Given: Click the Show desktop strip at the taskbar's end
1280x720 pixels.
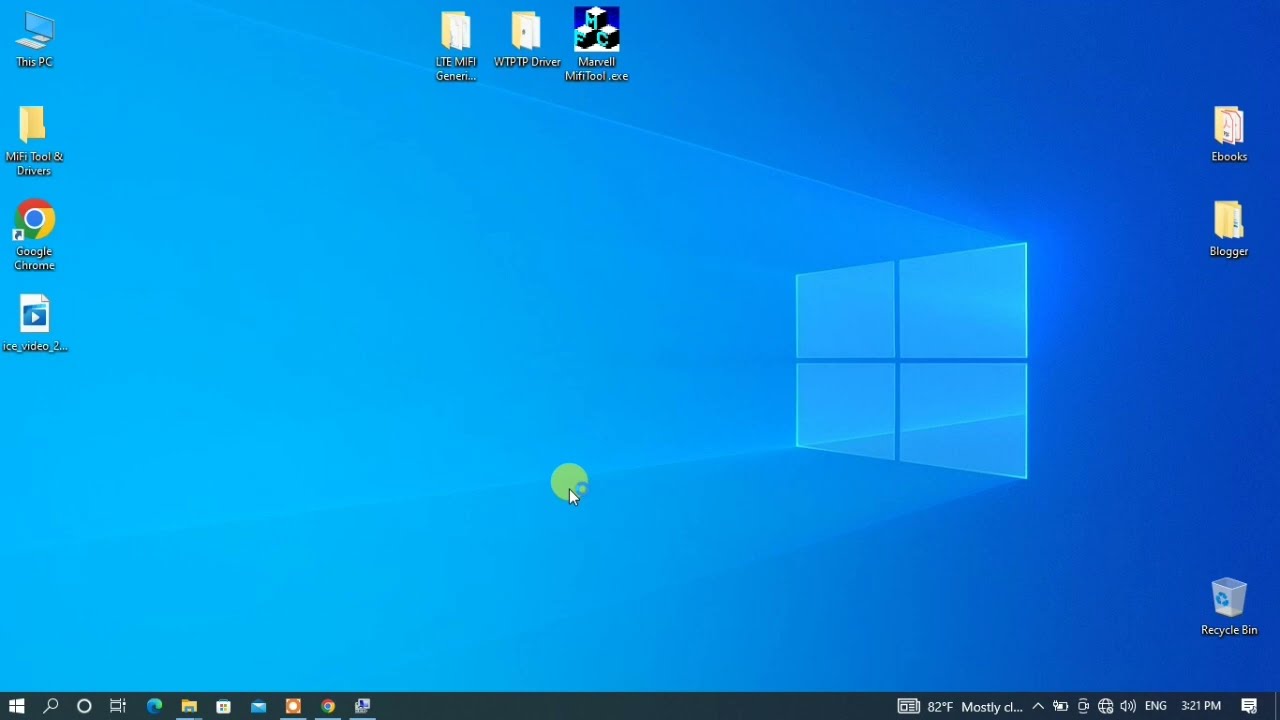Looking at the screenshot, I should (x=1277, y=706).
